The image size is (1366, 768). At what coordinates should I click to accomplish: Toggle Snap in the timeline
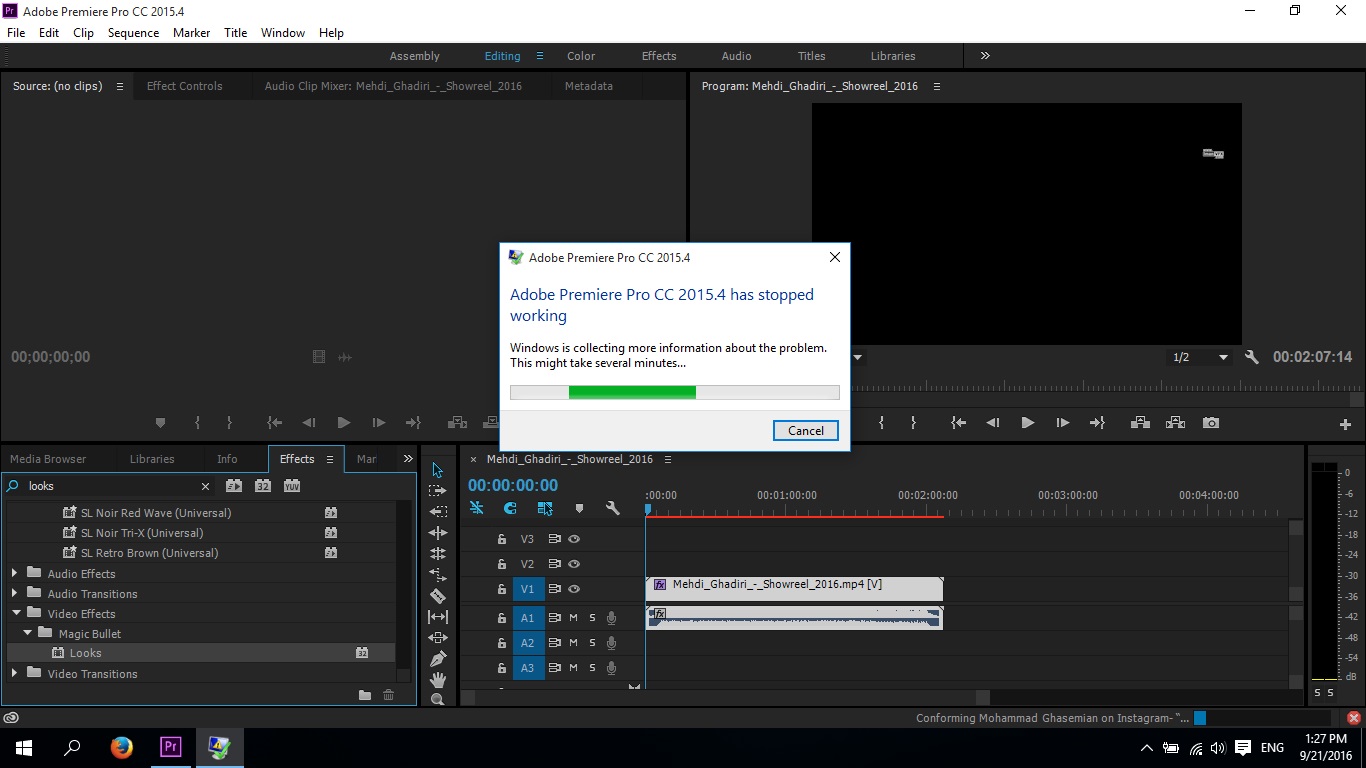coord(510,508)
